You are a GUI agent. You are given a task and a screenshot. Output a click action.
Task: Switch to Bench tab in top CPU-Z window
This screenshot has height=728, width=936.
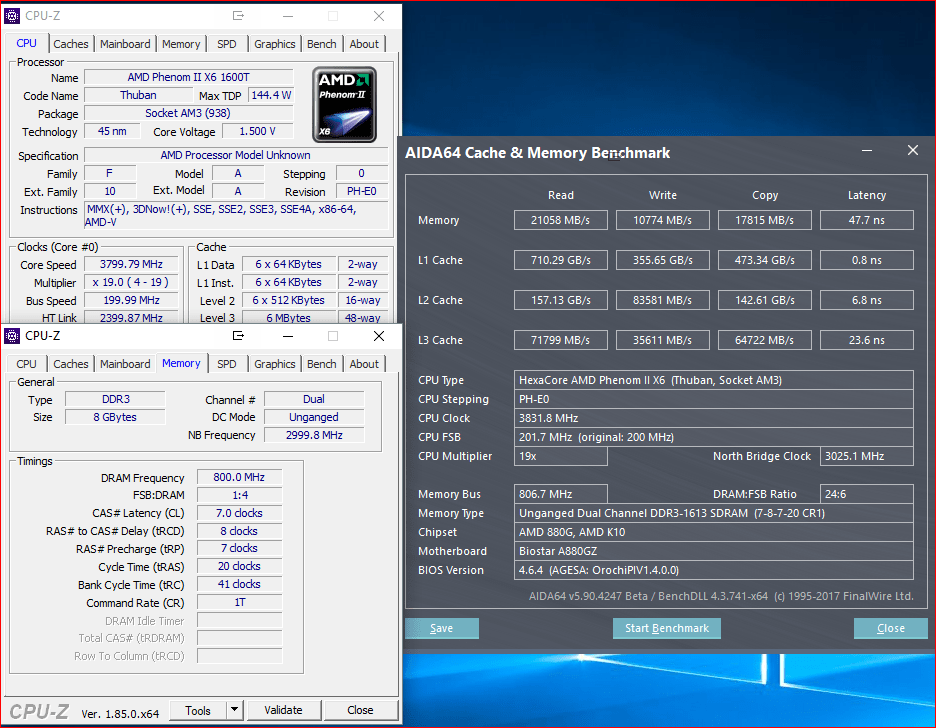point(322,44)
